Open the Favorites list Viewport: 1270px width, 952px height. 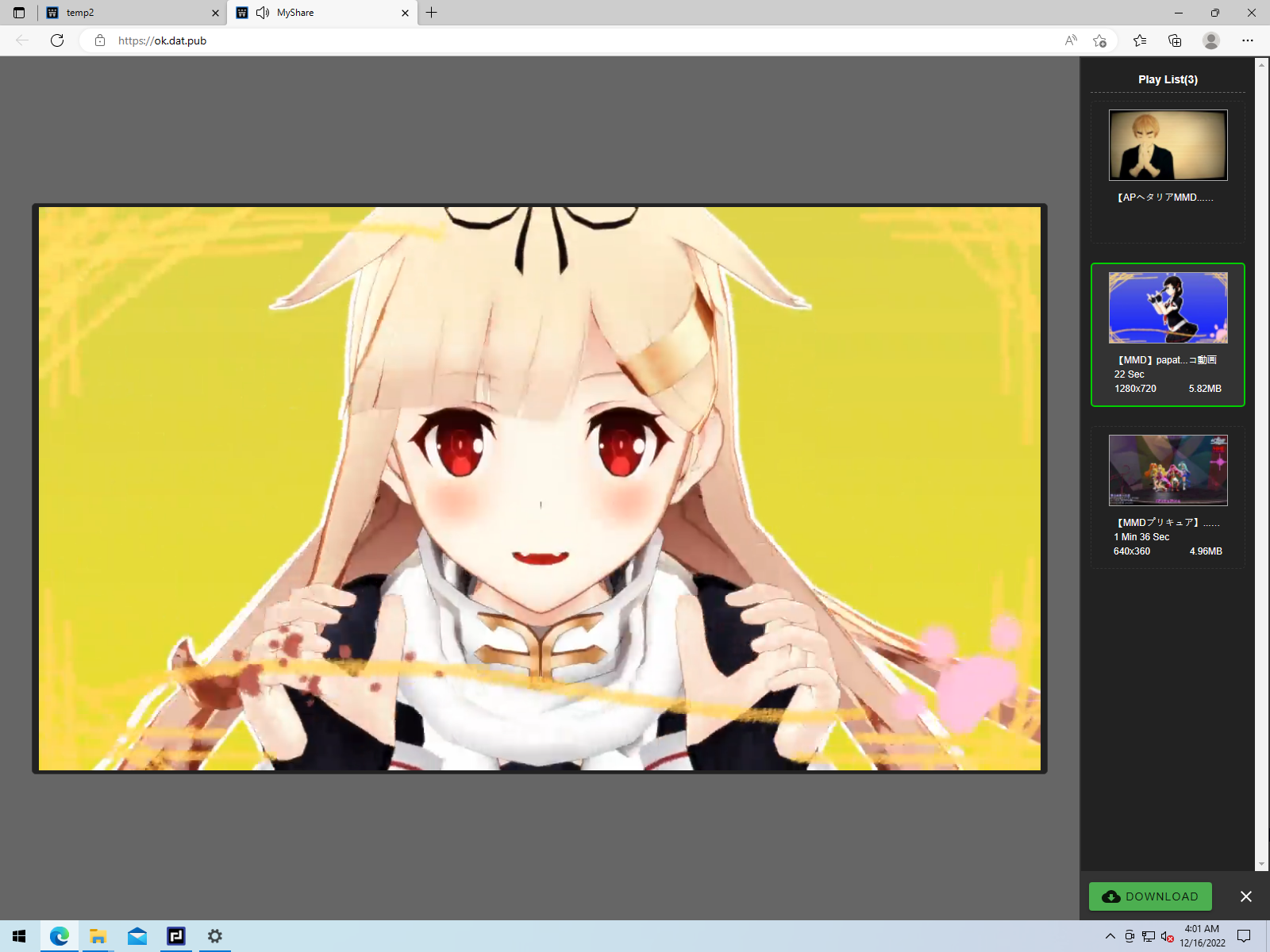(x=1140, y=40)
